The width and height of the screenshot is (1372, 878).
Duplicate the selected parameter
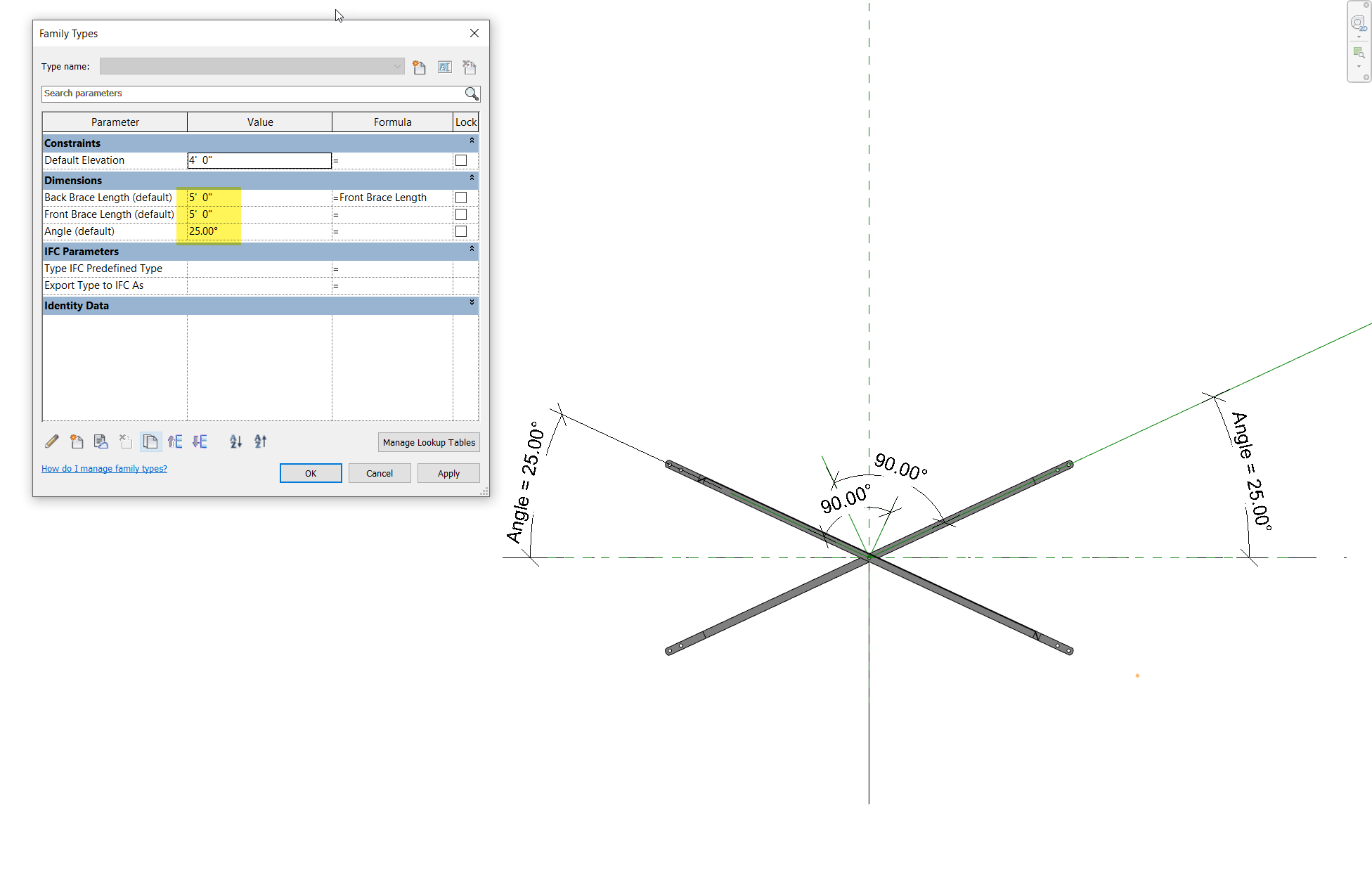[150, 441]
